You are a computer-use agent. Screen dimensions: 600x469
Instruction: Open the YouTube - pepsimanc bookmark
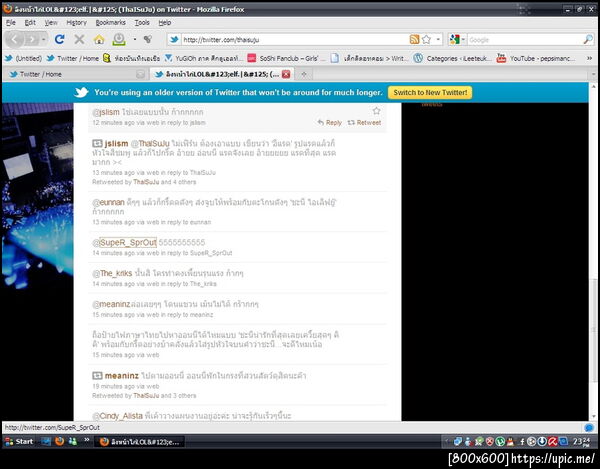click(536, 58)
